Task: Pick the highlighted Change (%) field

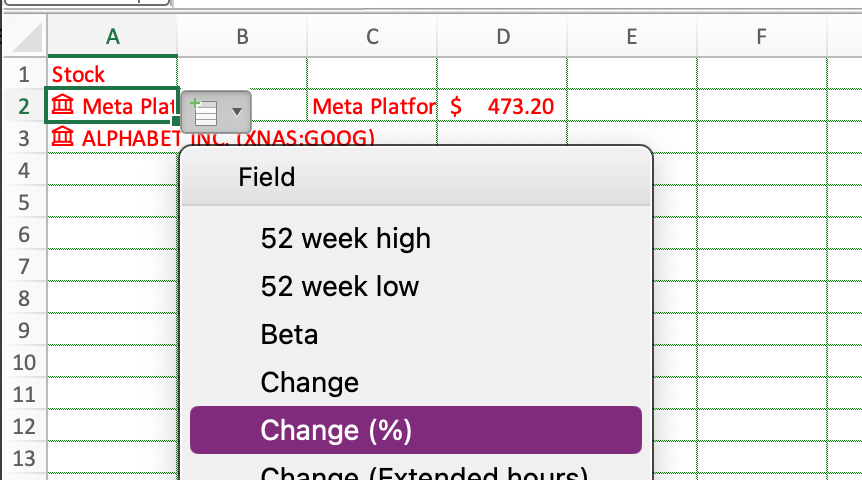Action: (416, 430)
